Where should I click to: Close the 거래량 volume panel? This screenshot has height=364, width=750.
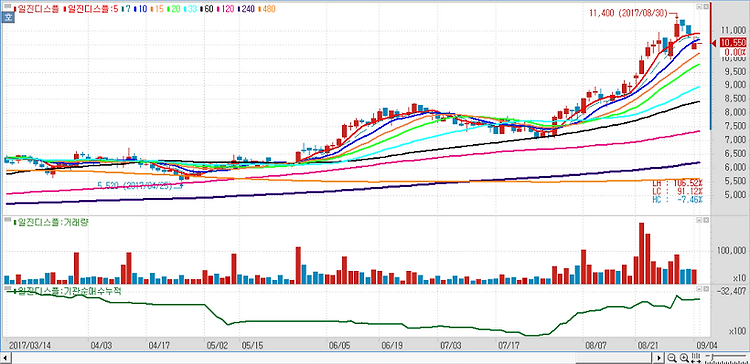click(x=706, y=220)
